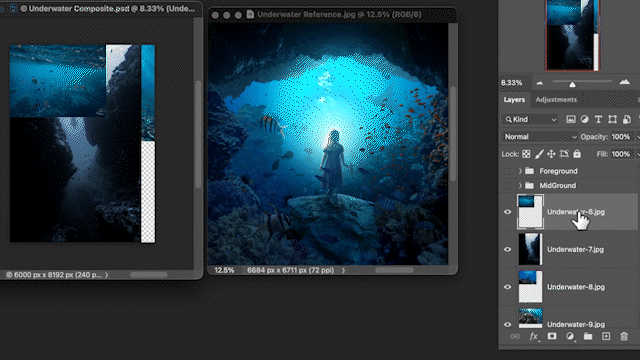
Task: Add a layer mask
Action: point(552,336)
